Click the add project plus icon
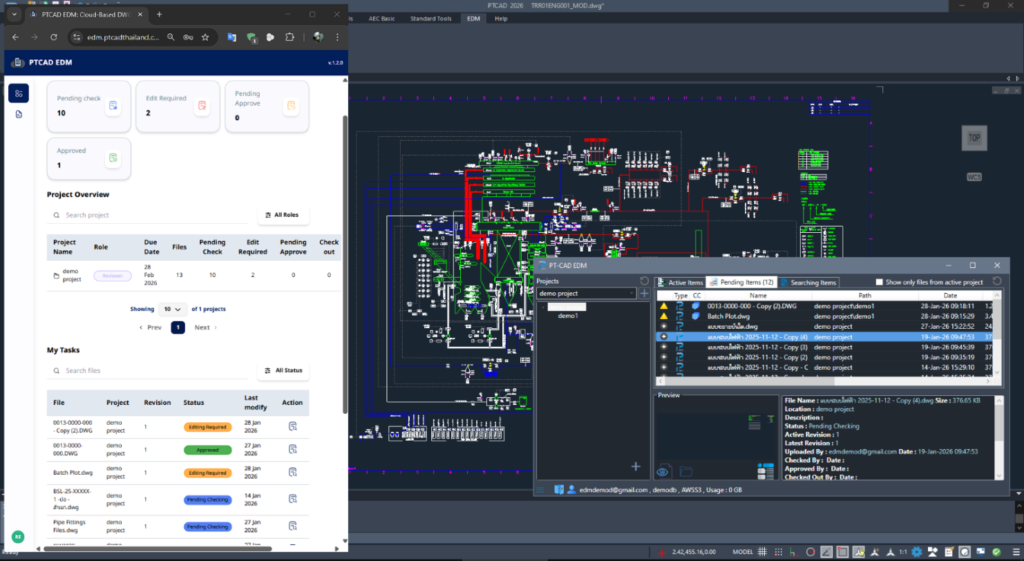Screen dimensions: 1024x561 coord(644,294)
